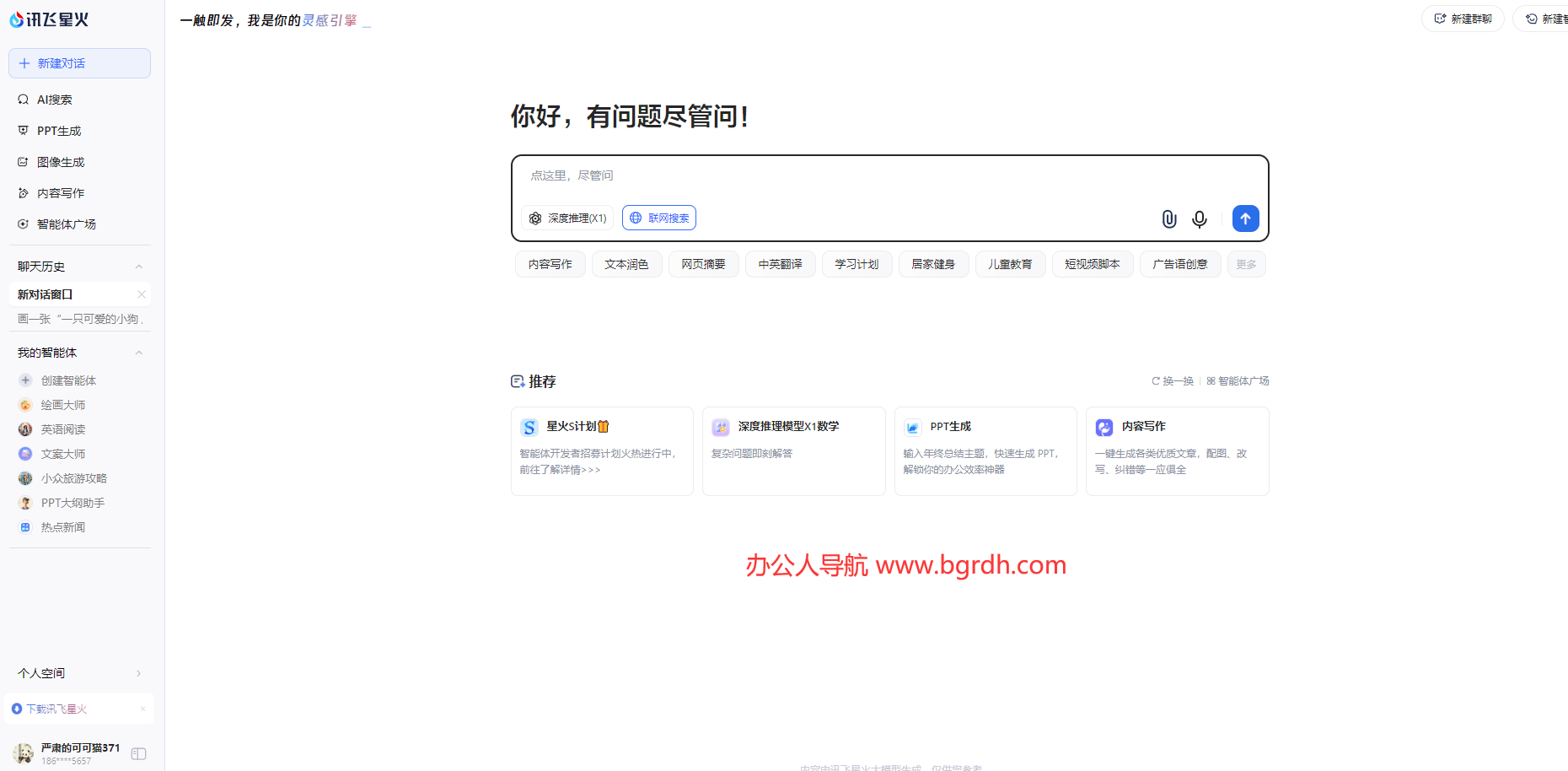Click the 星火S计划 card icon
The height and width of the screenshot is (771, 1568).
[529, 428]
